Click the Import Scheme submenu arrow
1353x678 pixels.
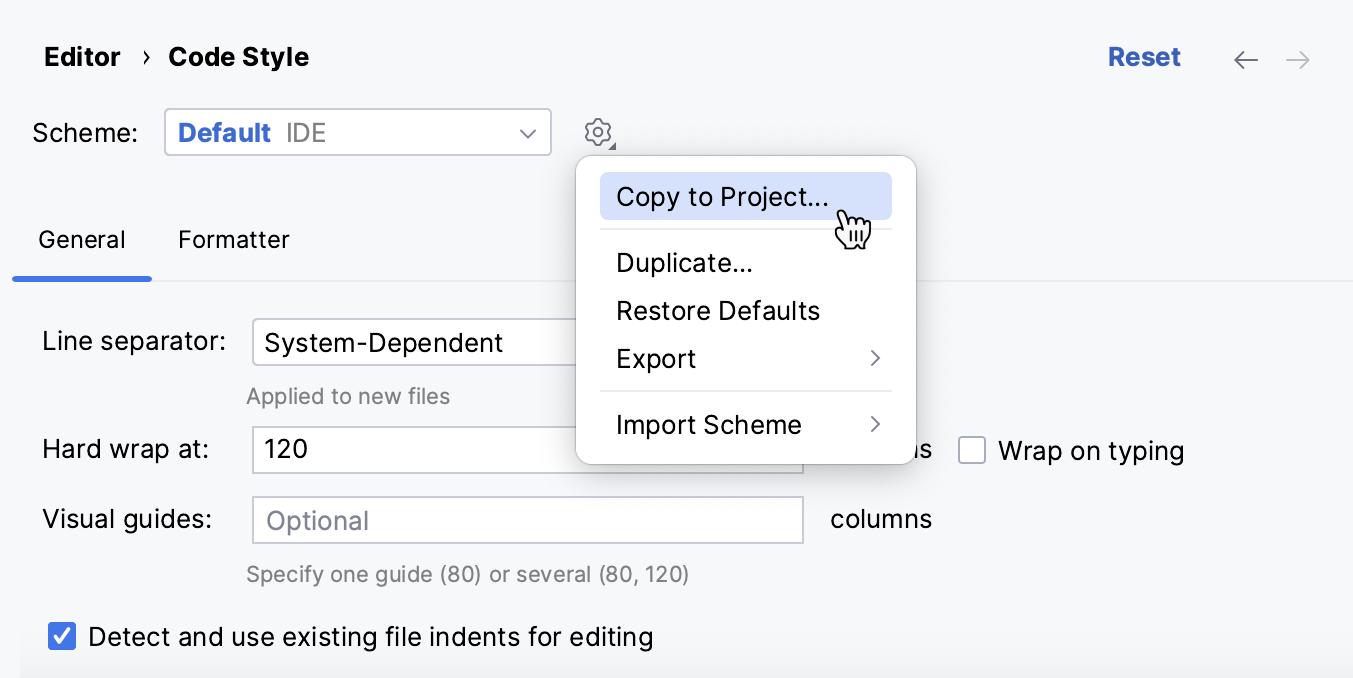(875, 424)
